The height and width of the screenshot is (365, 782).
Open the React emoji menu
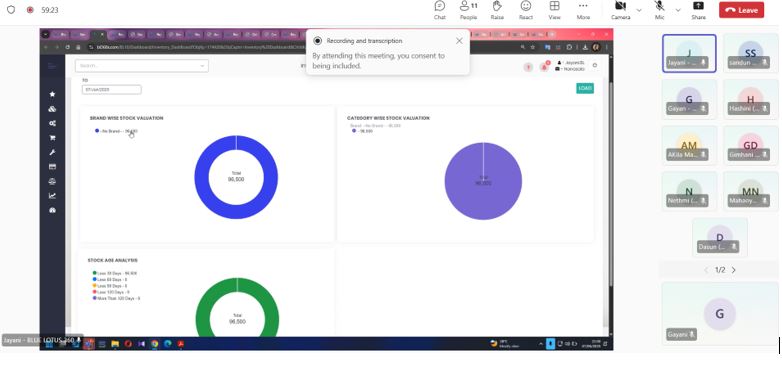click(526, 10)
